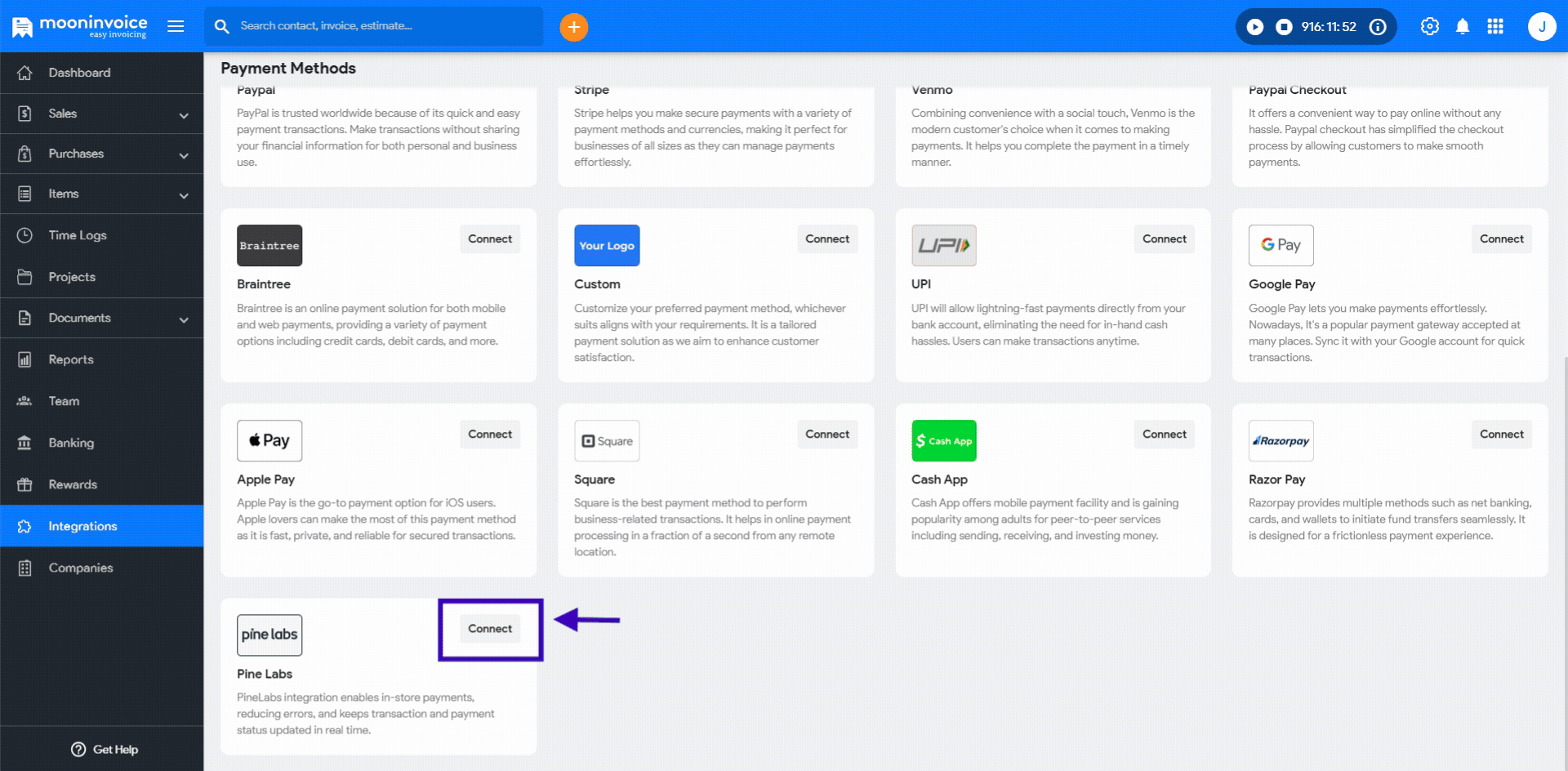Image resolution: width=1568 pixels, height=771 pixels.
Task: Select Integrations in sidebar
Action: point(101,526)
